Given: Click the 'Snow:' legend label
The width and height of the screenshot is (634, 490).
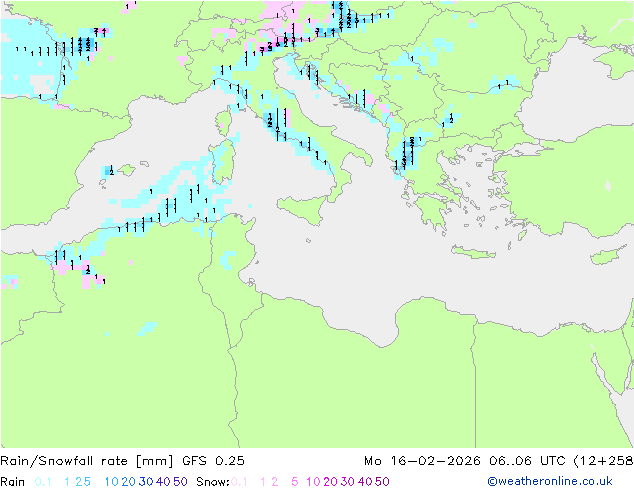Looking at the screenshot, I should 213,482.
